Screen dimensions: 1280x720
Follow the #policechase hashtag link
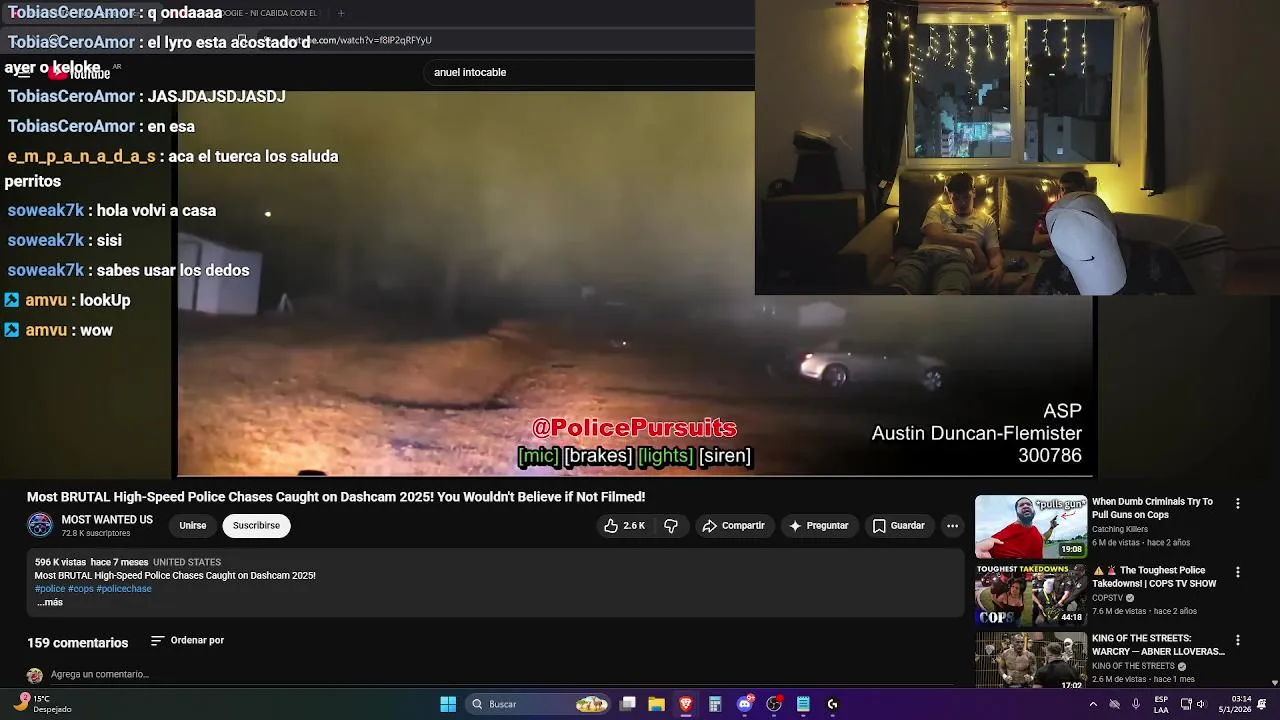[124, 589]
